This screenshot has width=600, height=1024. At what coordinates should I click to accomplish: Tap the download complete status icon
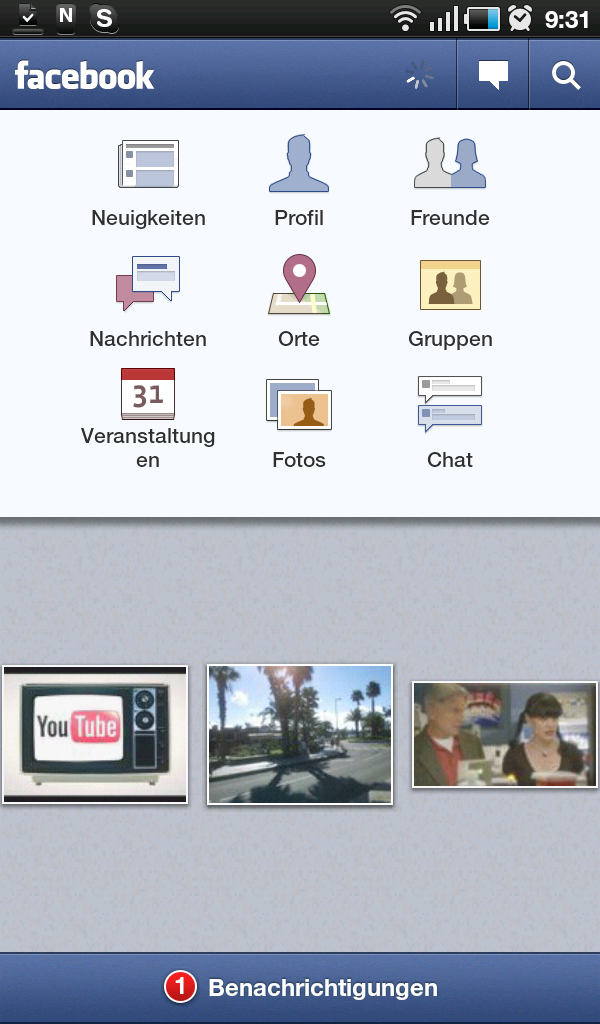click(x=28, y=18)
